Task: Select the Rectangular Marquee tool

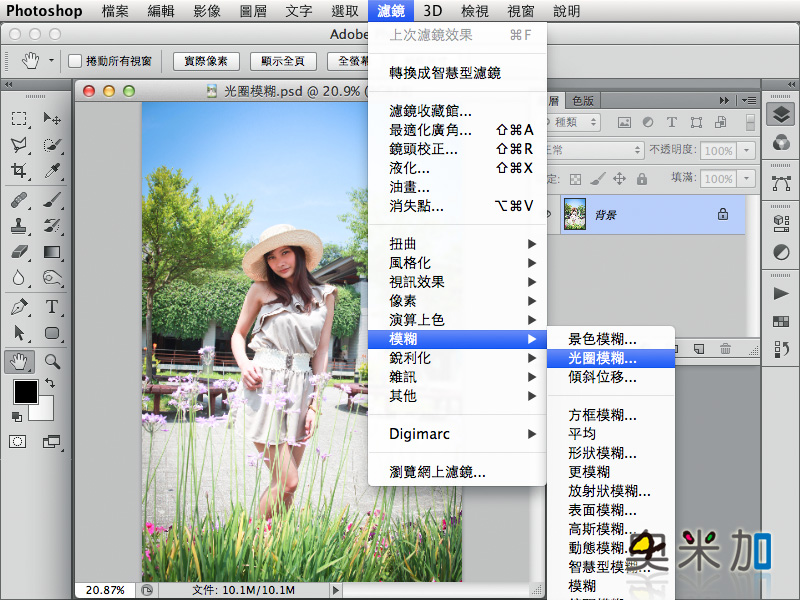Action: coord(19,119)
